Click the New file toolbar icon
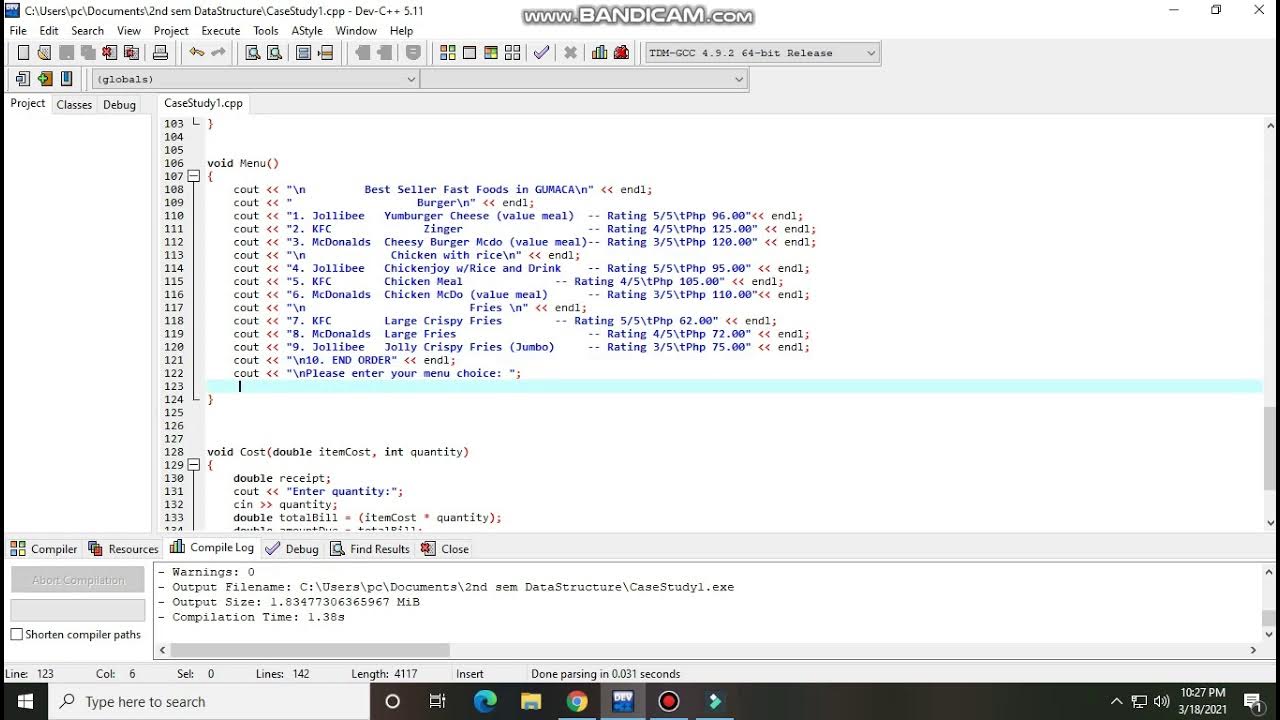 coord(23,53)
